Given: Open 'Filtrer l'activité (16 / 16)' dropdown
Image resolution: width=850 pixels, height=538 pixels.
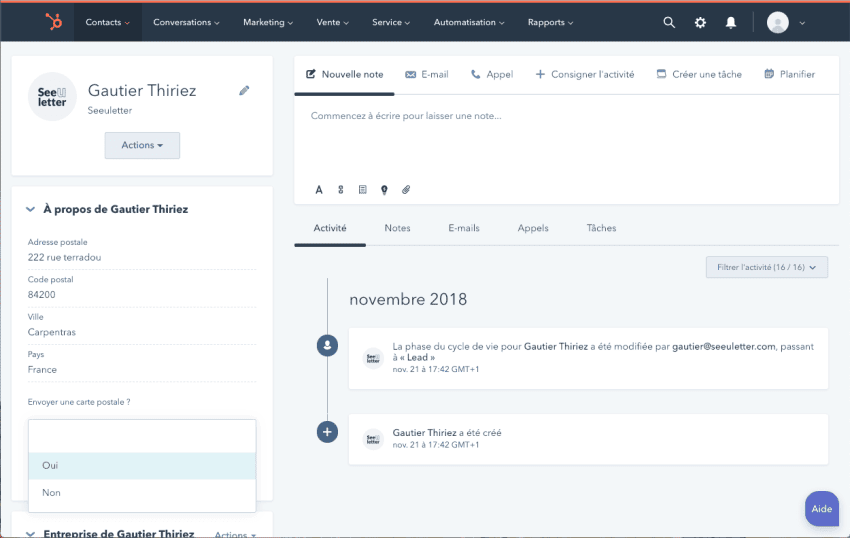Looking at the screenshot, I should 767,267.
